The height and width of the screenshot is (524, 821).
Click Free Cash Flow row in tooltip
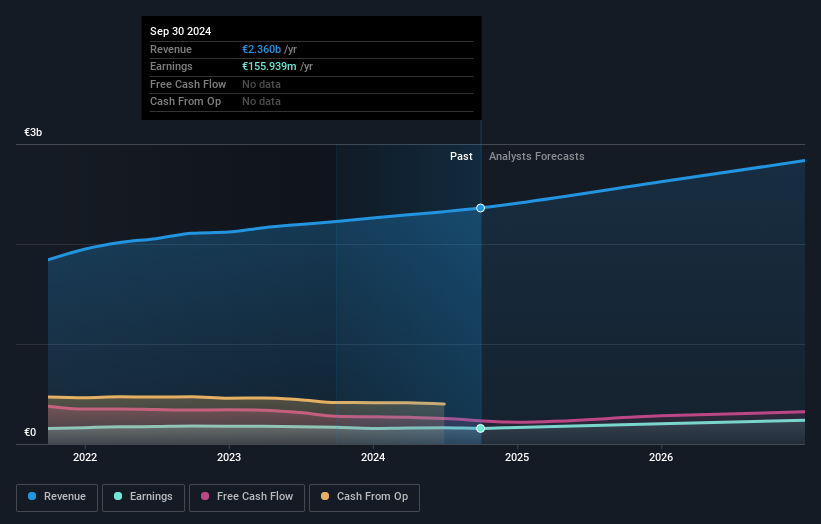pos(312,84)
